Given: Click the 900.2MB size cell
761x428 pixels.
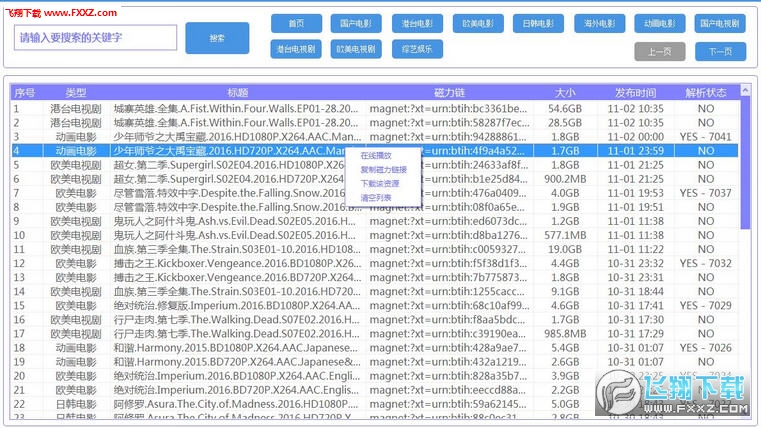Looking at the screenshot, I should [565, 179].
